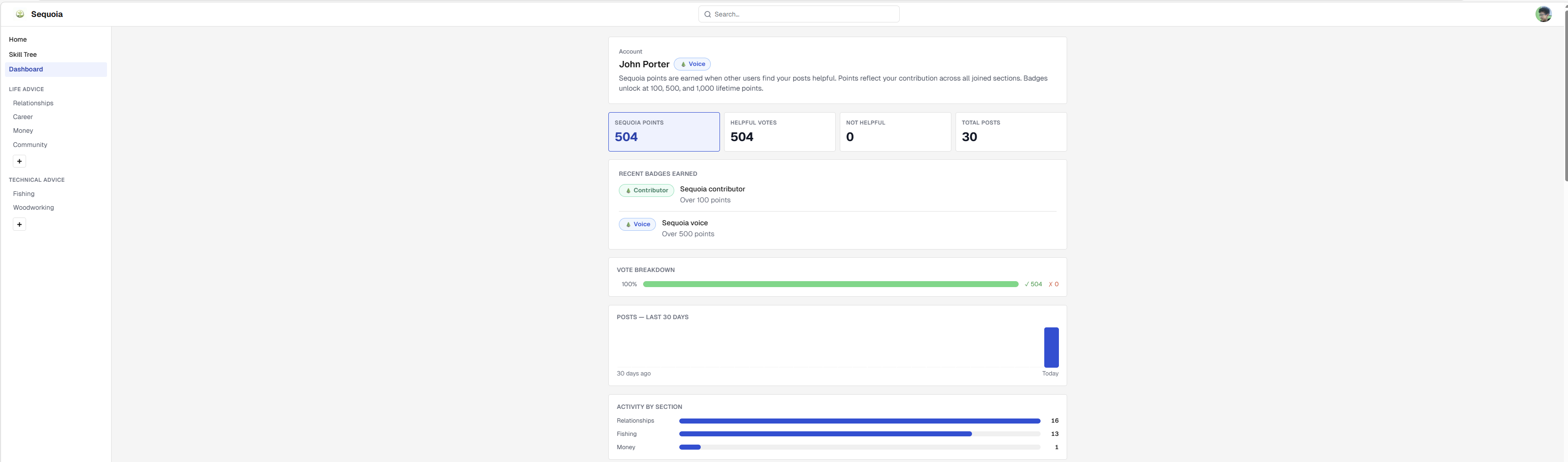Open the Skill Tree page
The width and height of the screenshot is (1568, 462).
pyautogui.click(x=22, y=54)
